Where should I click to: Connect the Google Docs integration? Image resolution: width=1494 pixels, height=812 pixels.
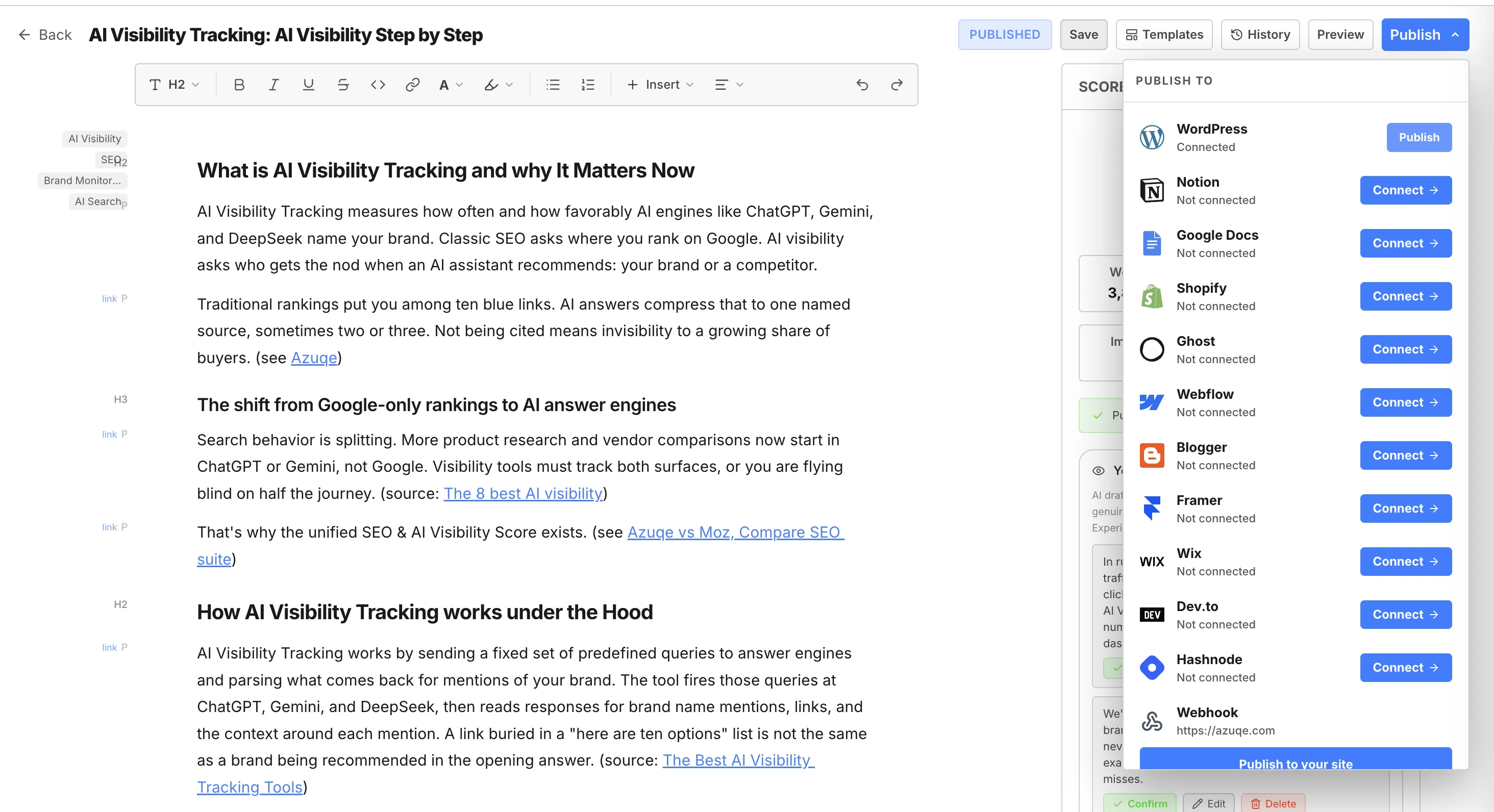point(1405,243)
